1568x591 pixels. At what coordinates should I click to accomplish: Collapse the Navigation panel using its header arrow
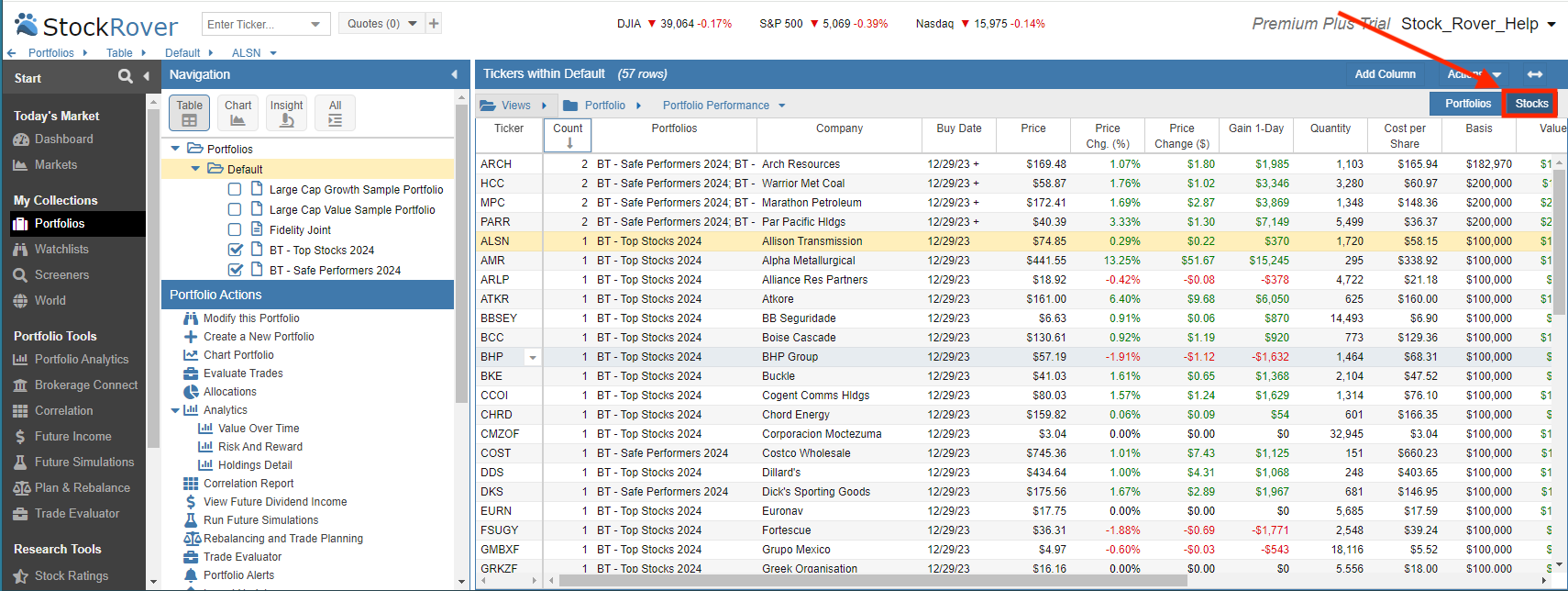454,74
